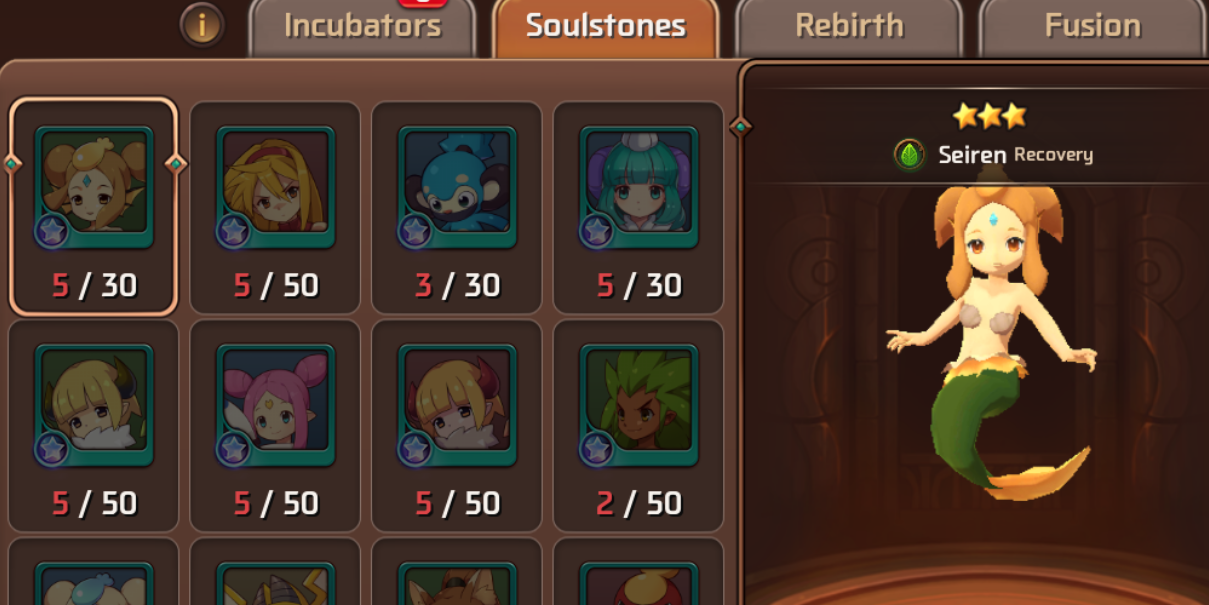The height and width of the screenshot is (605, 1209).
Task: Choose the blue monkey soulstone 3/30
Action: point(457,208)
